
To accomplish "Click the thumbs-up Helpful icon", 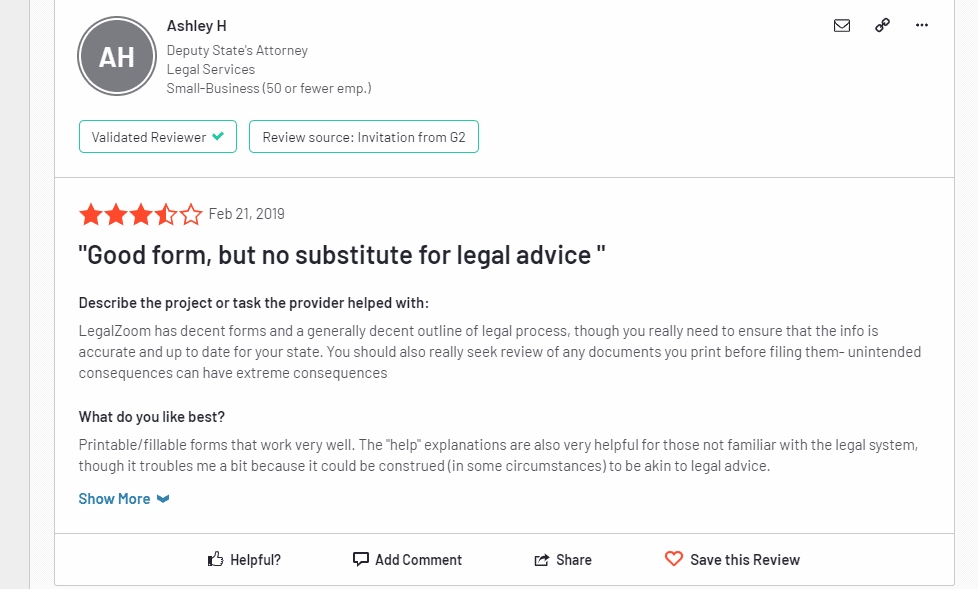I will coord(215,559).
